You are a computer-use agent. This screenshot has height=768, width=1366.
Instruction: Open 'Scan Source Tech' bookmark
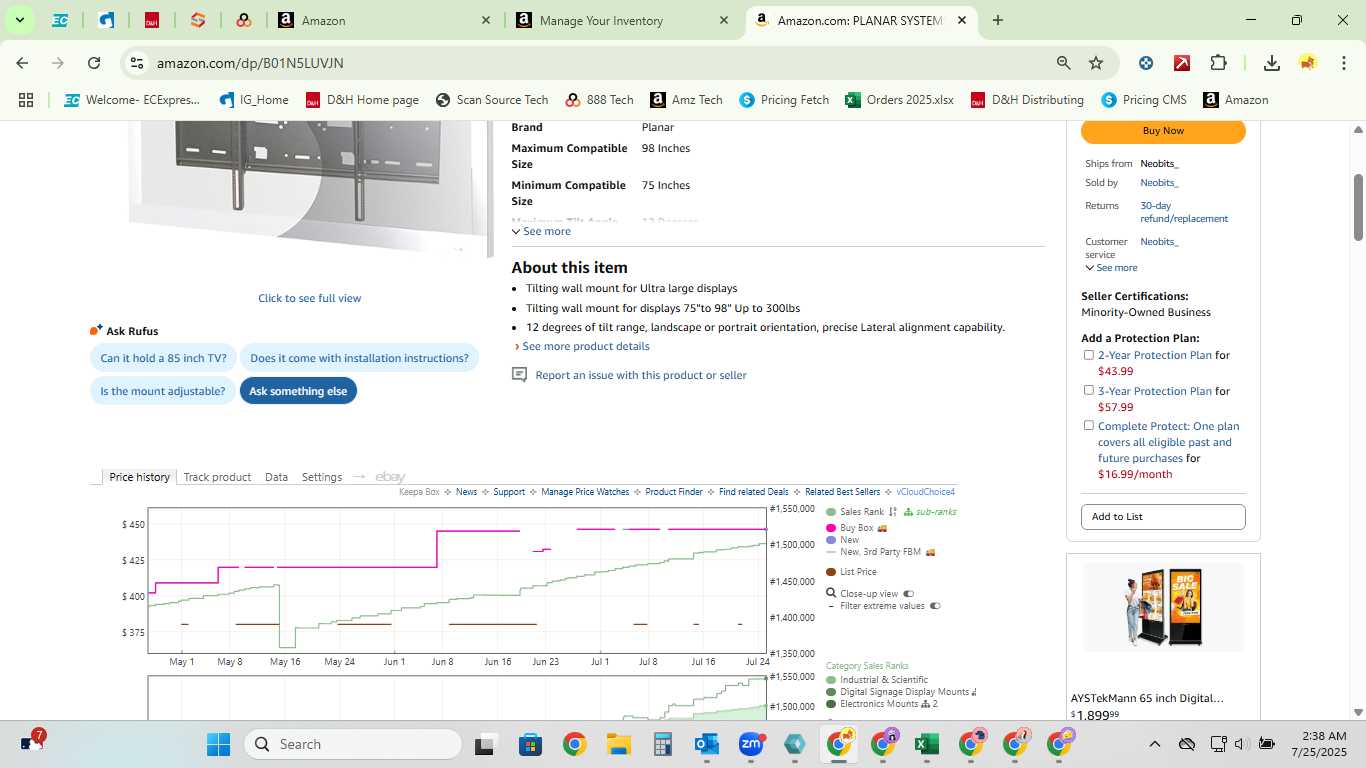pos(492,100)
